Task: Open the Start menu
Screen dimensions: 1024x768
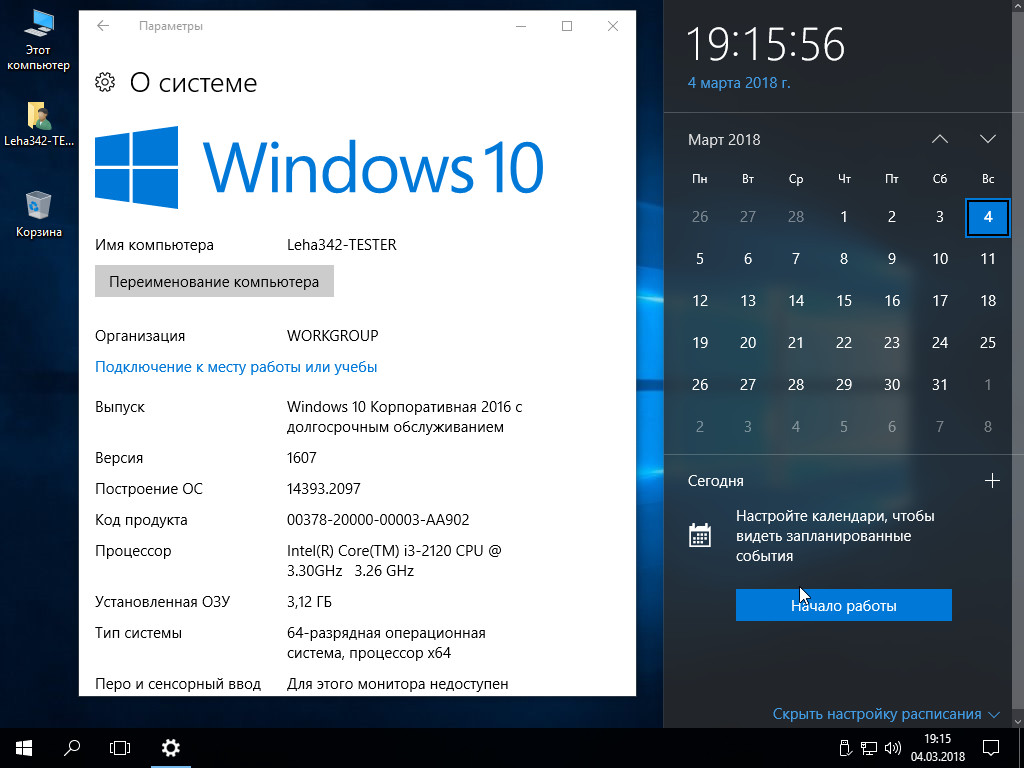Action: [x=23, y=747]
